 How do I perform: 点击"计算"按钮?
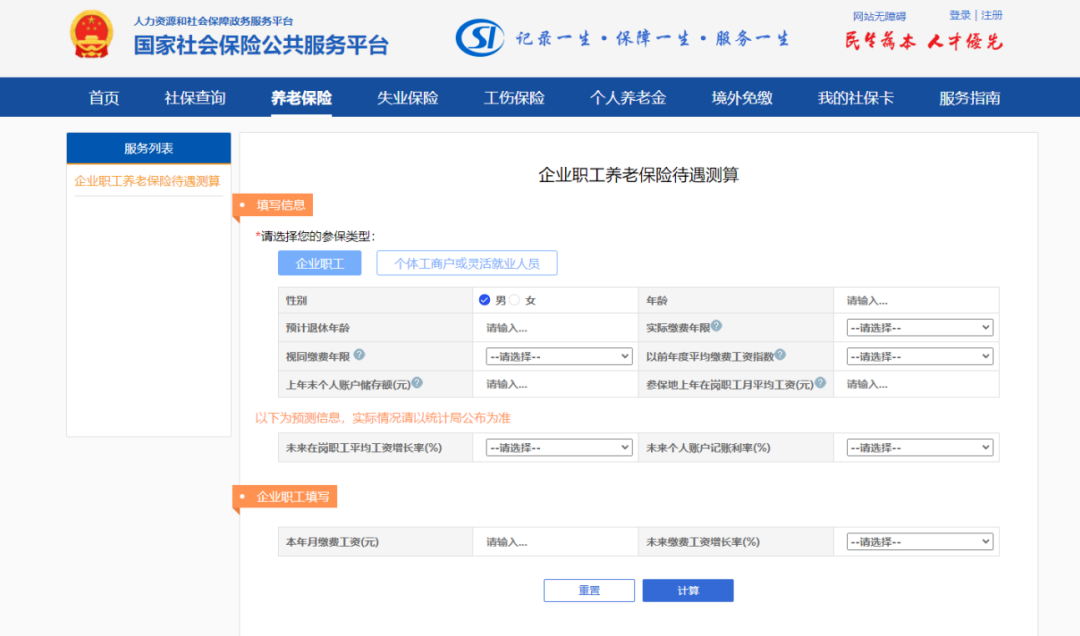pos(687,590)
